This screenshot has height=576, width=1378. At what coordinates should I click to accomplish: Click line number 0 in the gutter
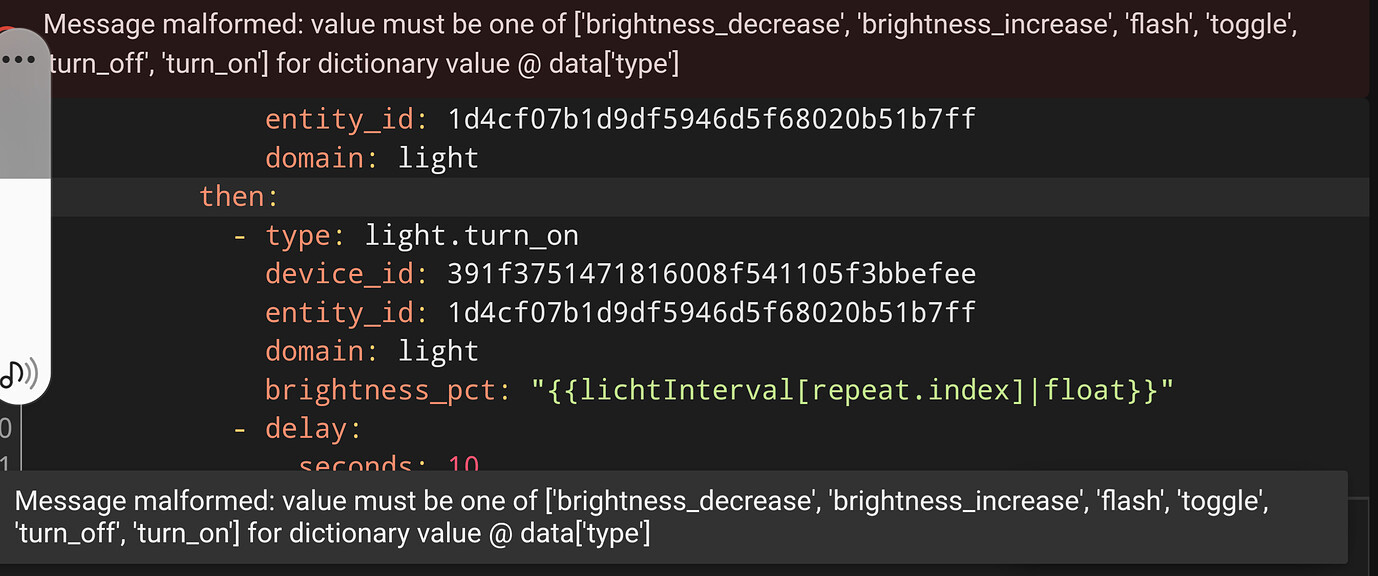click(x=7, y=428)
